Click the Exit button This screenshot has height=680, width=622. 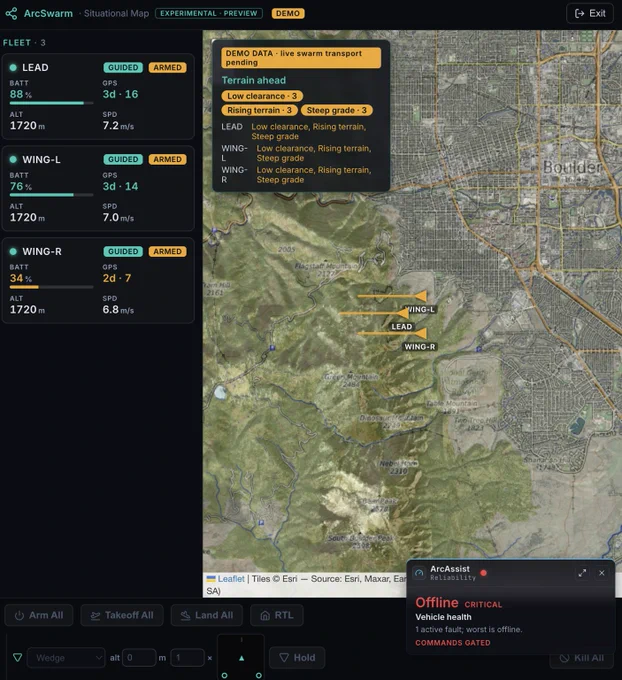pyautogui.click(x=590, y=13)
